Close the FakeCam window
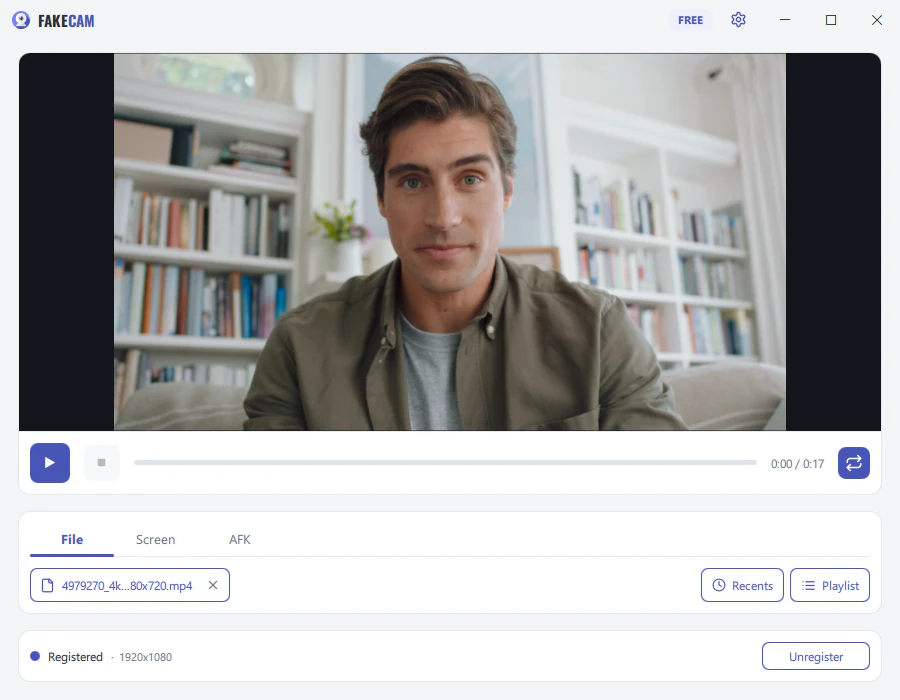The image size is (900, 700). 876,20
